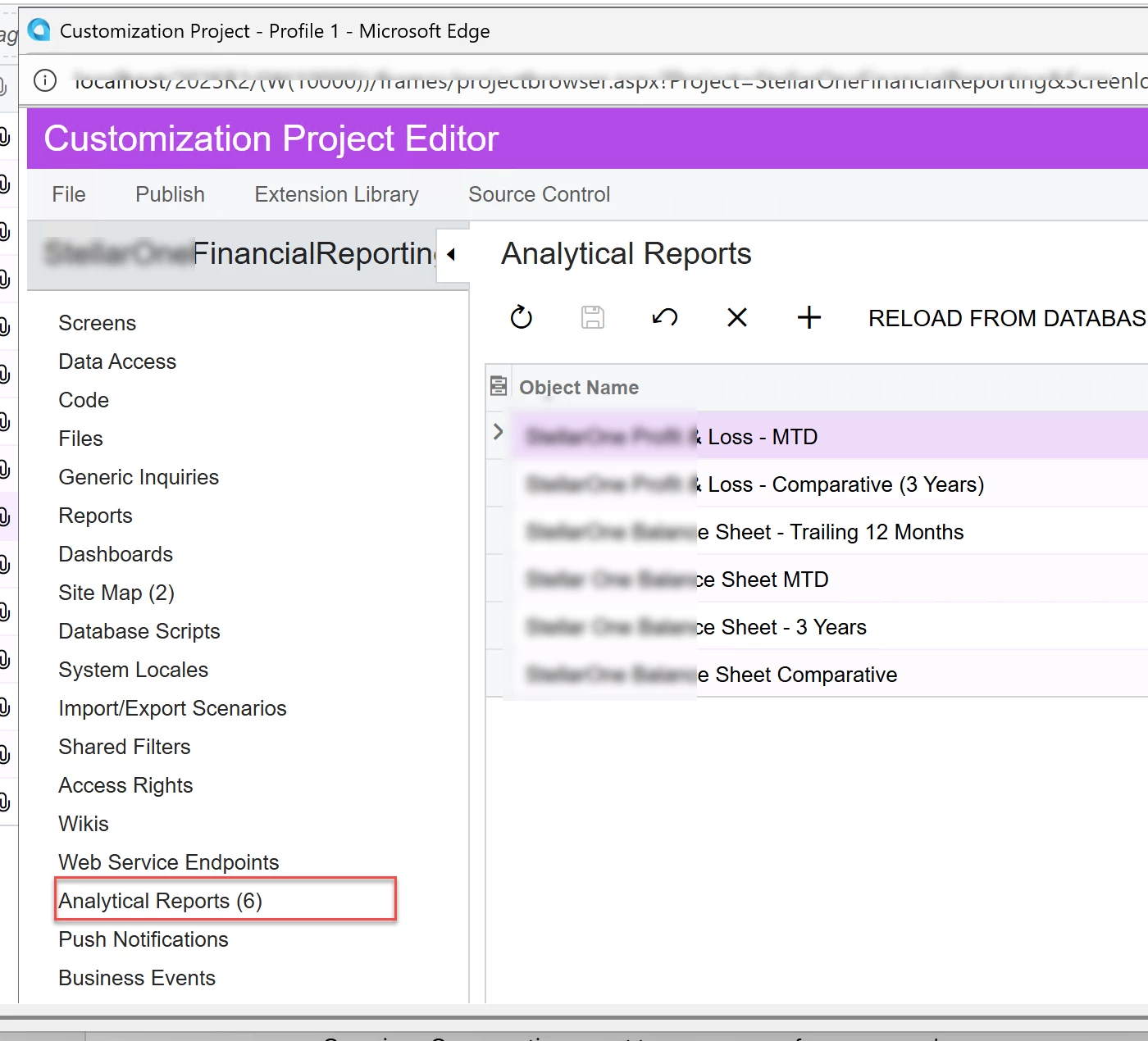Select Wikis in the navigation tree
Image resolution: width=1148 pixels, height=1041 pixels.
click(83, 824)
